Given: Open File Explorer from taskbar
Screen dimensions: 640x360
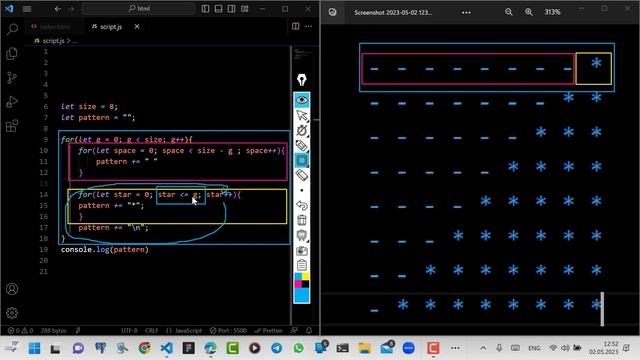Looking at the screenshot, I should (x=364, y=348).
